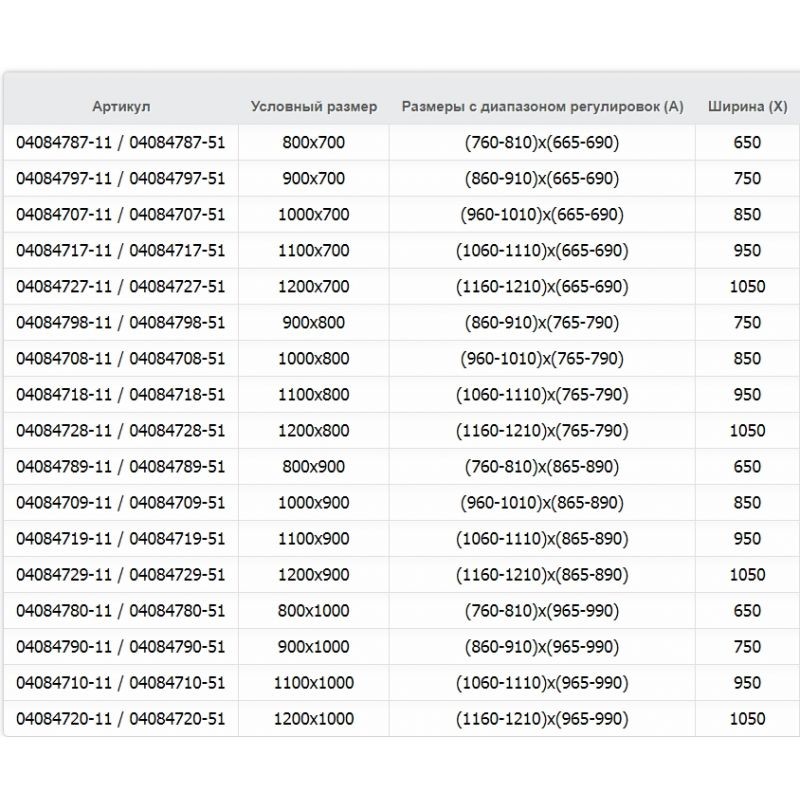Click the size cell 1100x700
This screenshot has width=800, height=800.
click(314, 251)
